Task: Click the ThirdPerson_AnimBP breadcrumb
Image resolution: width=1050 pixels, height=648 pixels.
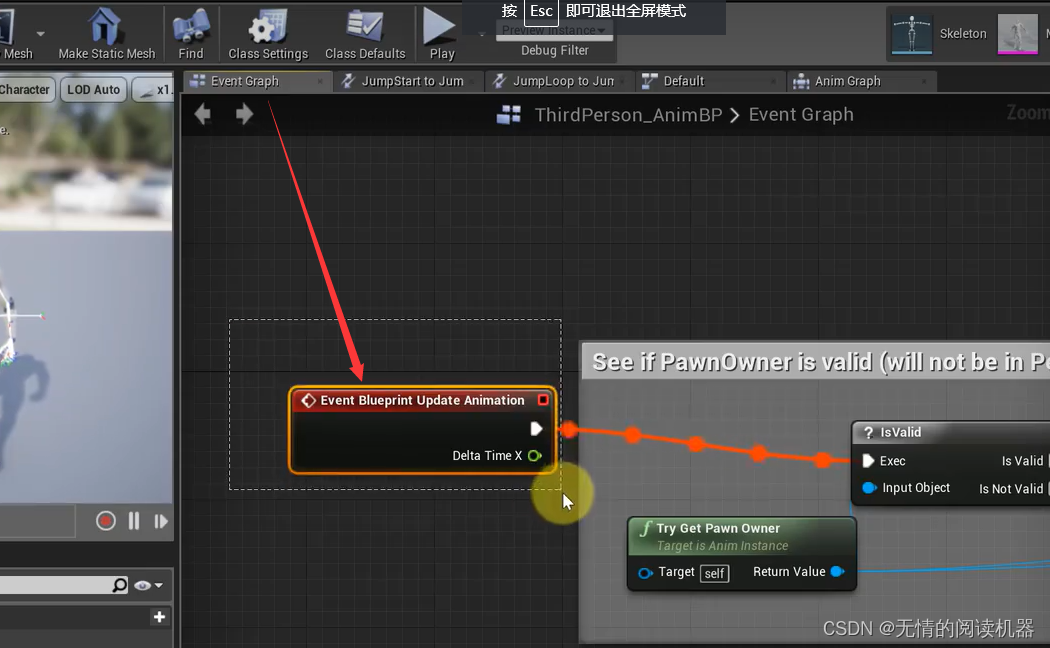Action: (x=628, y=115)
